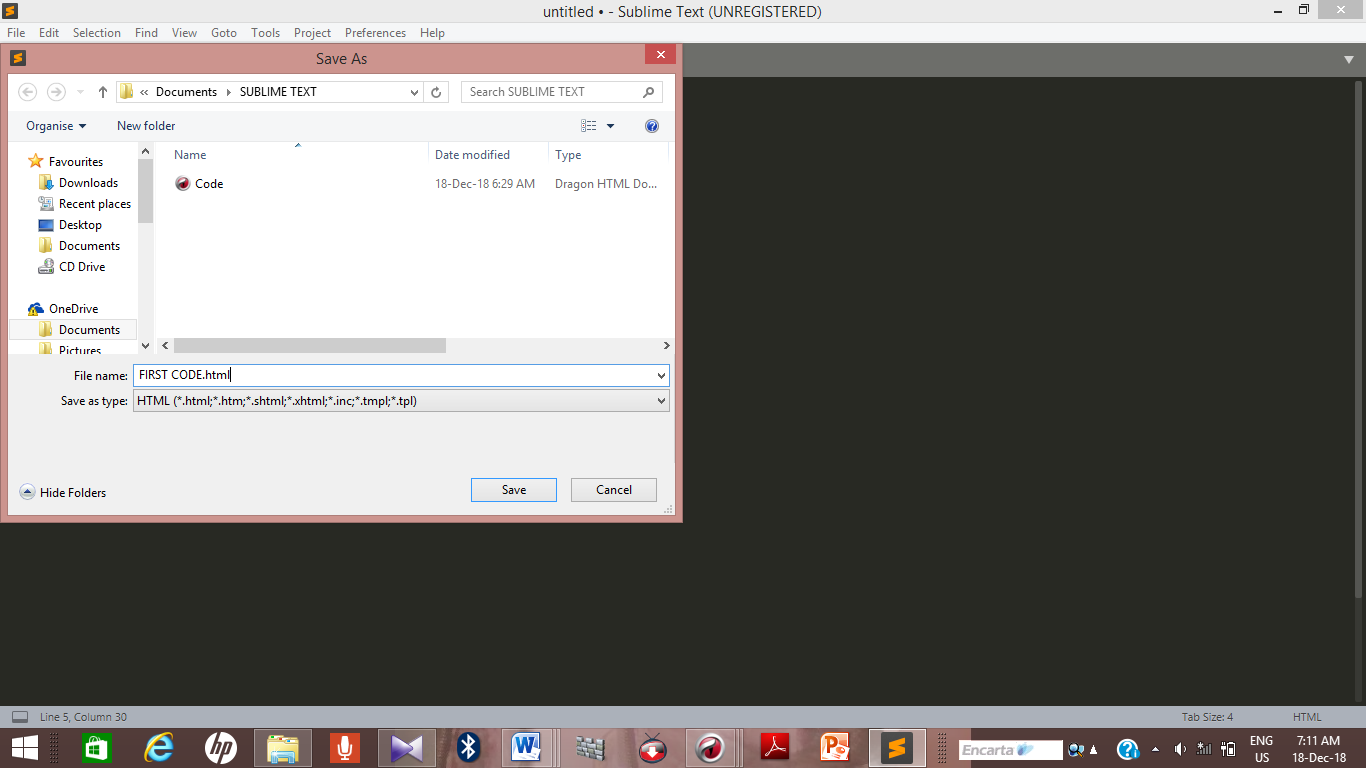Open the Tools menu
This screenshot has width=1366, height=768.
(266, 33)
